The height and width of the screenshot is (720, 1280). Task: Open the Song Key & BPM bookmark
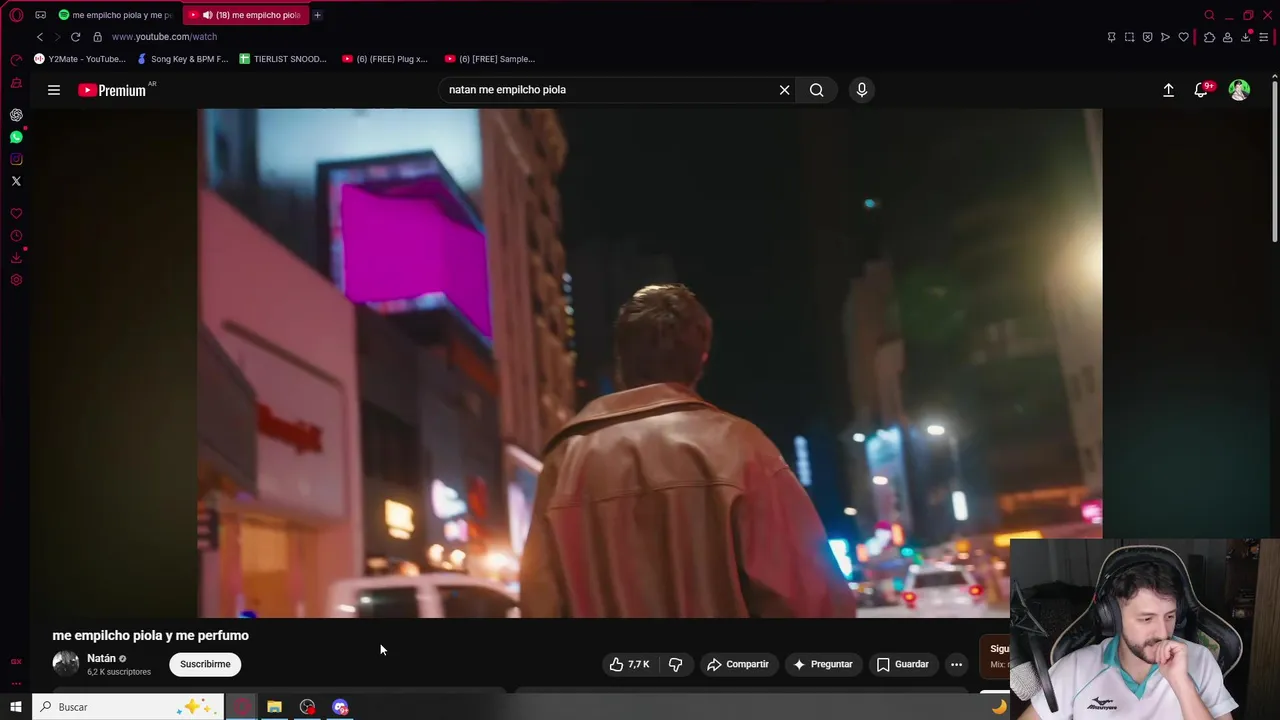(183, 59)
